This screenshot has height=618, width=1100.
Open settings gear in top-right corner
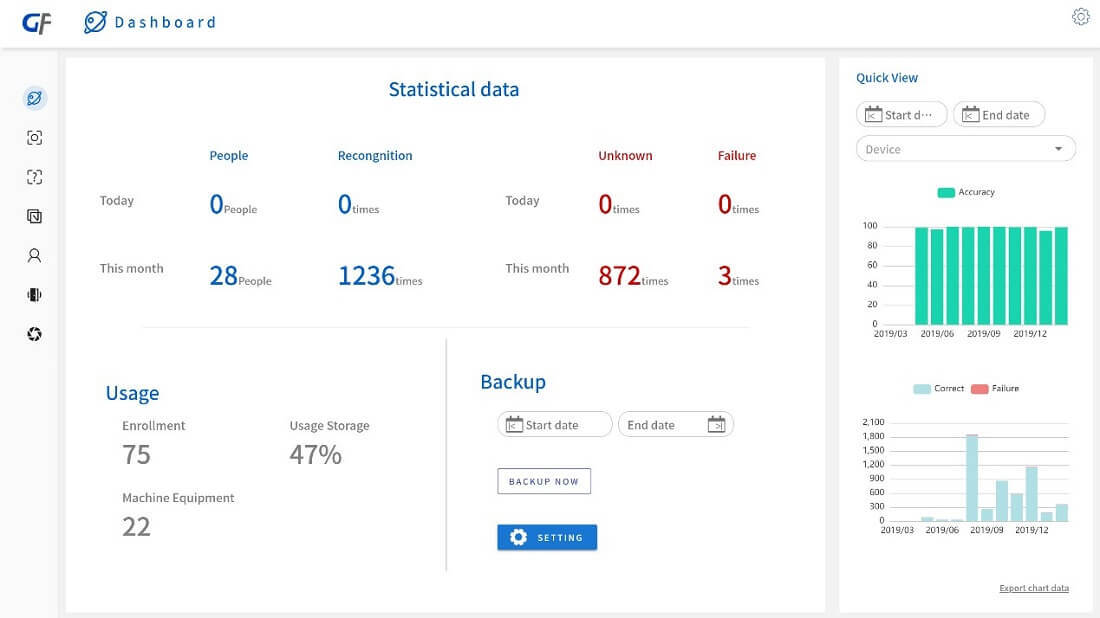[1081, 17]
